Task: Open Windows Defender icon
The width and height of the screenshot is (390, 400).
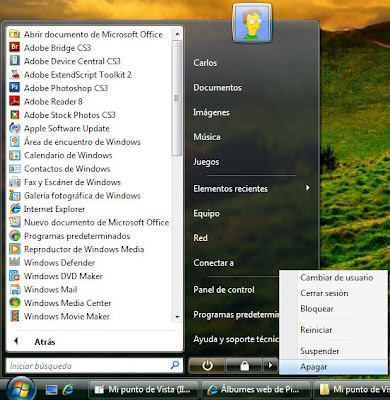Action: point(15,263)
